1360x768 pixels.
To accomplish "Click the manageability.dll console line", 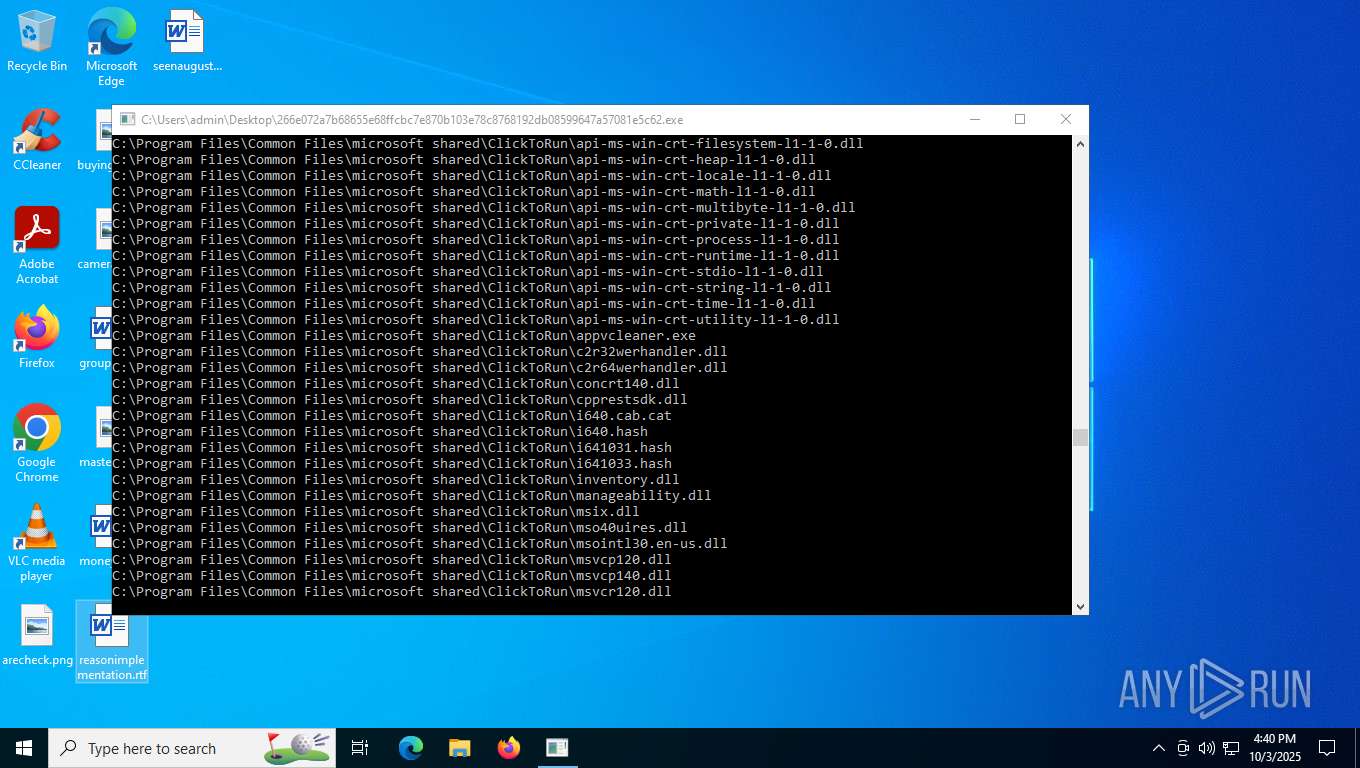I will pyautogui.click(x=412, y=496).
